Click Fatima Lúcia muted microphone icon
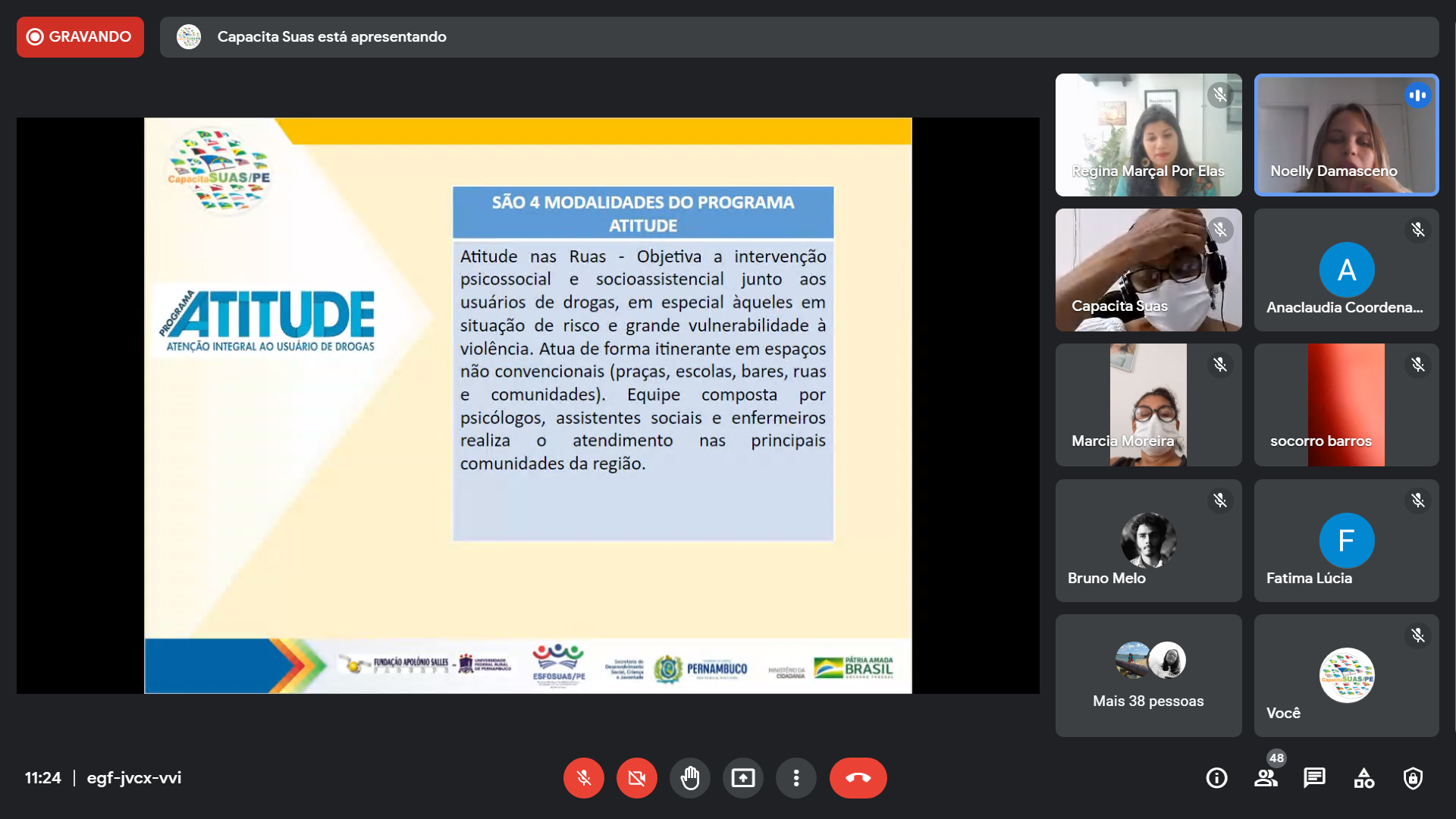Screen dimensions: 1456x819 pyautogui.click(x=1417, y=500)
